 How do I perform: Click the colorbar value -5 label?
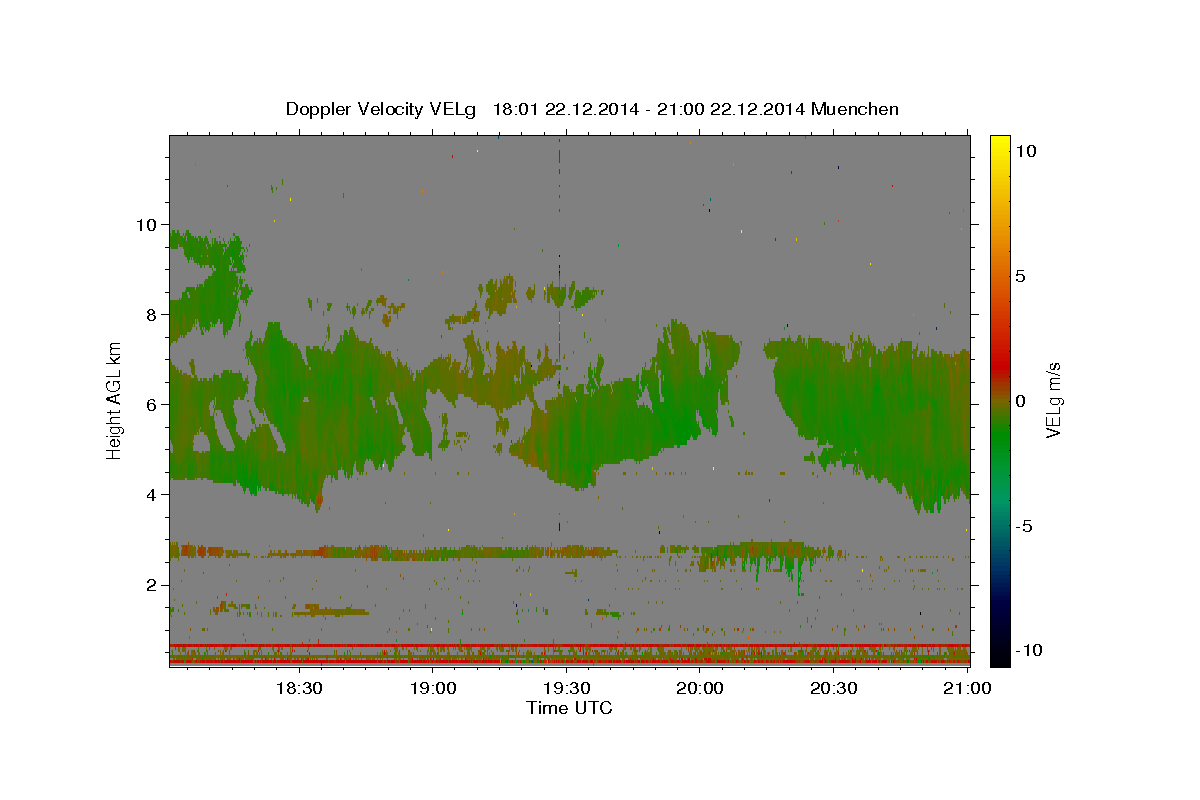(1023, 526)
